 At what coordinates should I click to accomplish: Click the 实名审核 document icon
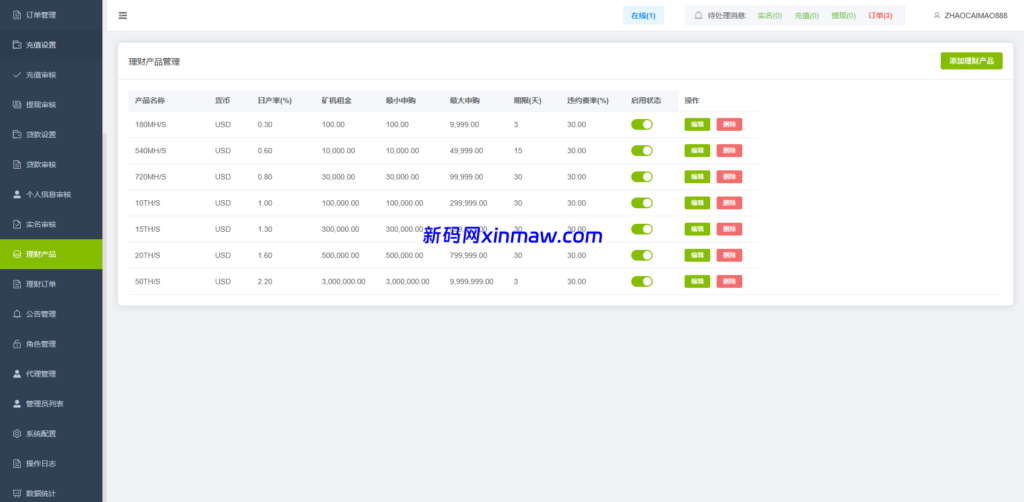(x=18, y=224)
